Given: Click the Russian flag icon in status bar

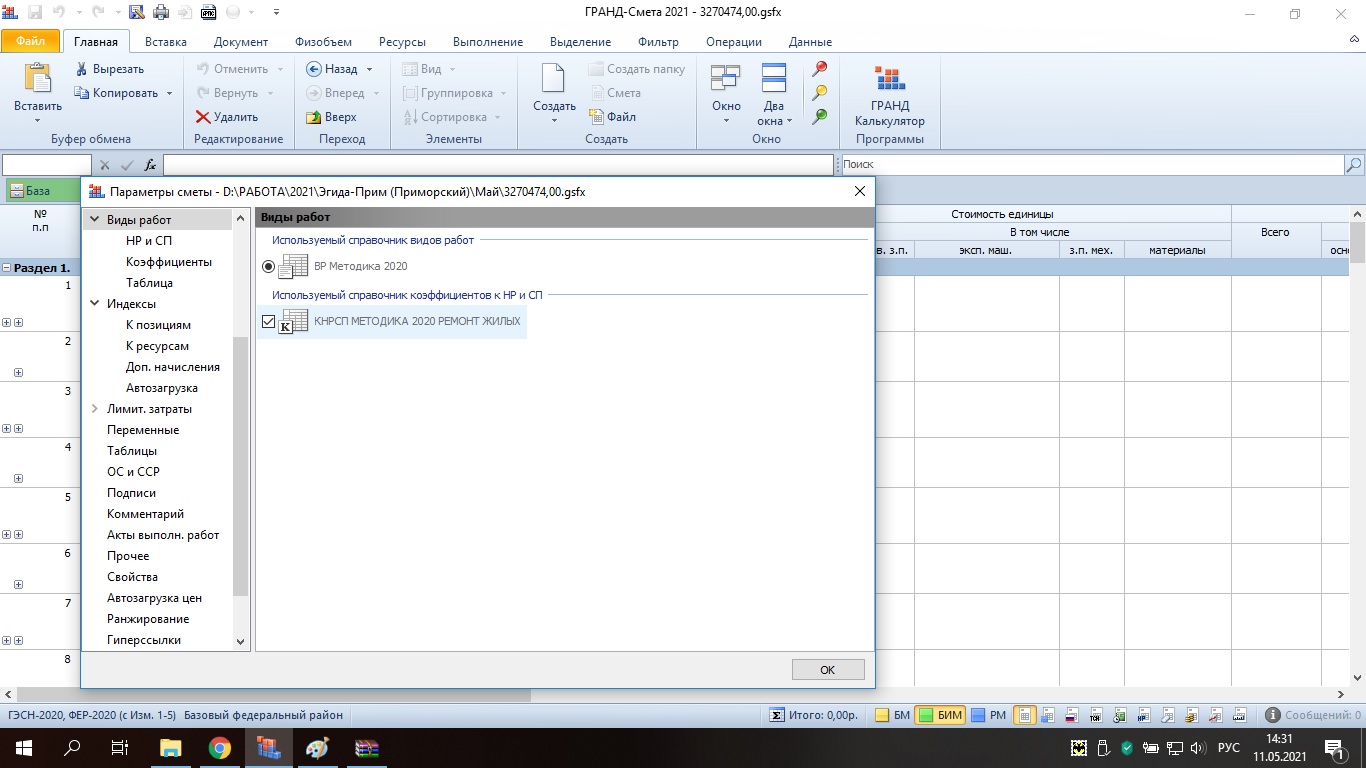Looking at the screenshot, I should pyautogui.click(x=1070, y=715).
